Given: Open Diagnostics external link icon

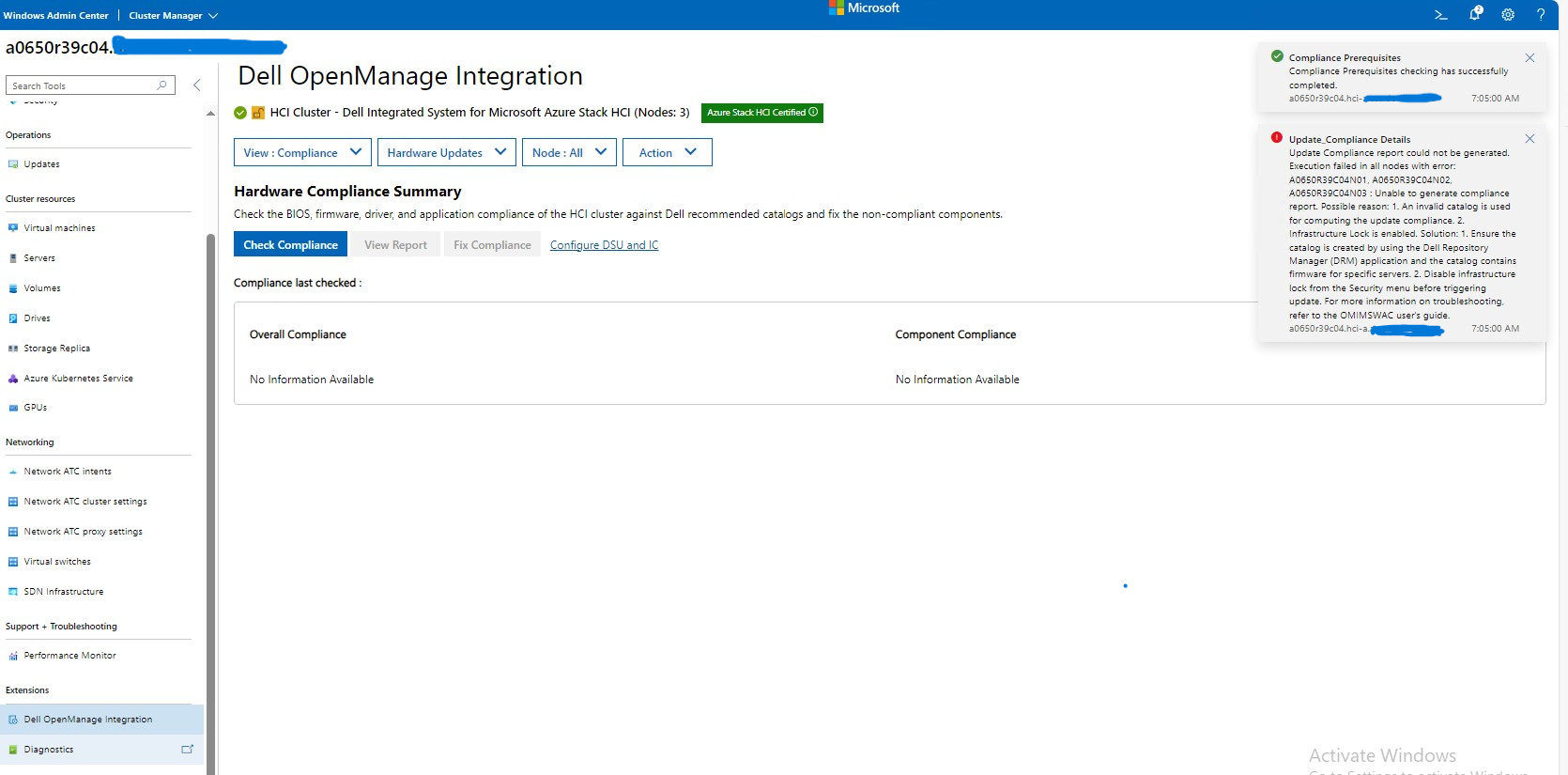Looking at the screenshot, I should (187, 750).
